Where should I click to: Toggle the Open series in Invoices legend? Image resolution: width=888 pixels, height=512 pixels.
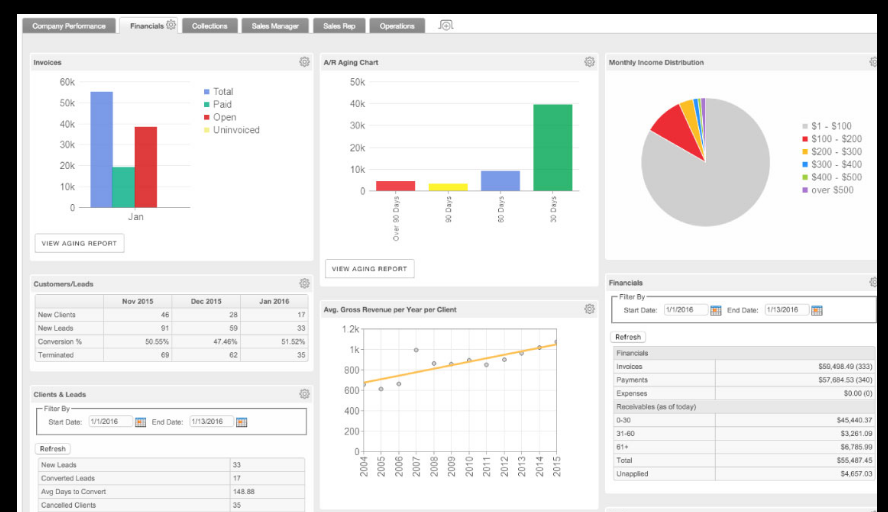click(223, 117)
